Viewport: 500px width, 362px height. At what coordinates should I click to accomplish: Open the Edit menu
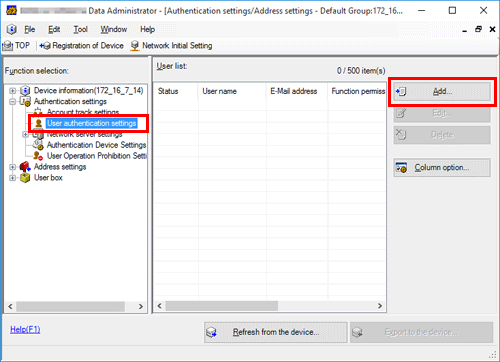point(54,29)
